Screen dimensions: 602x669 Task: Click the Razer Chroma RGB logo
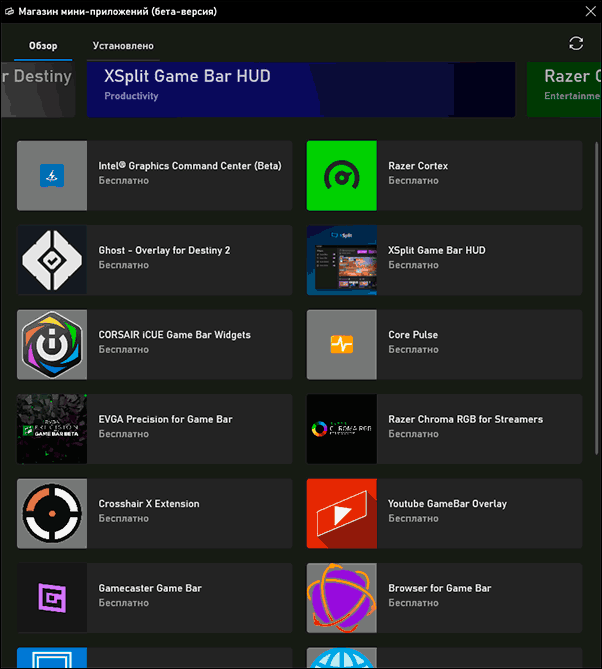[x=341, y=429]
